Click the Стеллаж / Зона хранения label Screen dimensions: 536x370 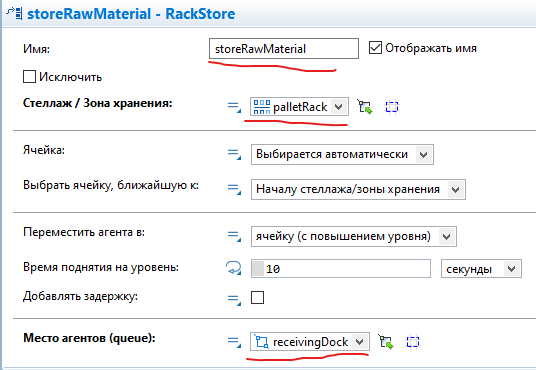pyautogui.click(x=98, y=103)
